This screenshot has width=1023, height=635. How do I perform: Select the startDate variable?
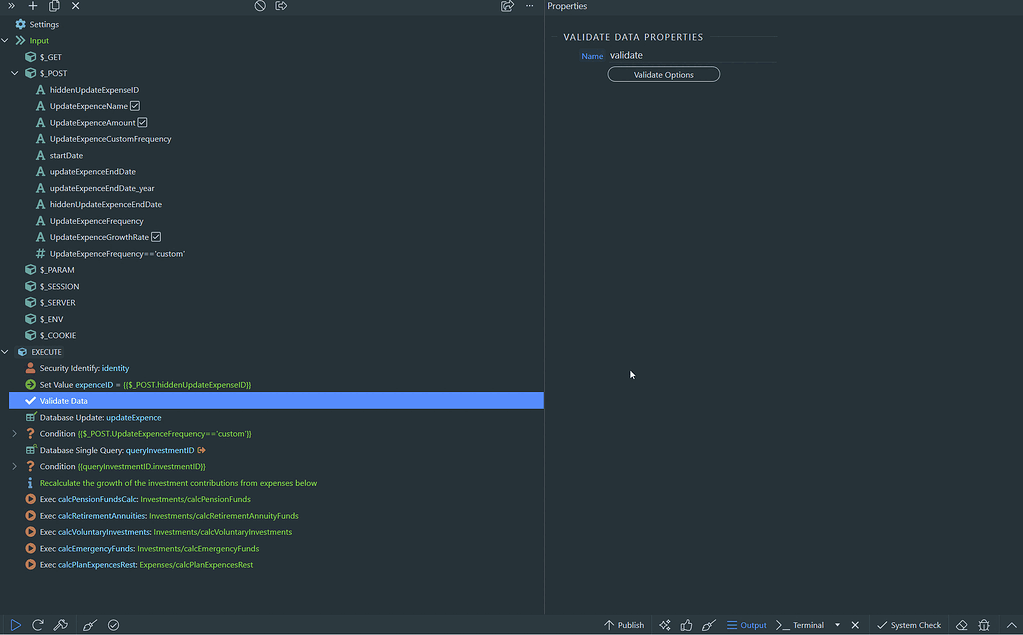point(59,155)
